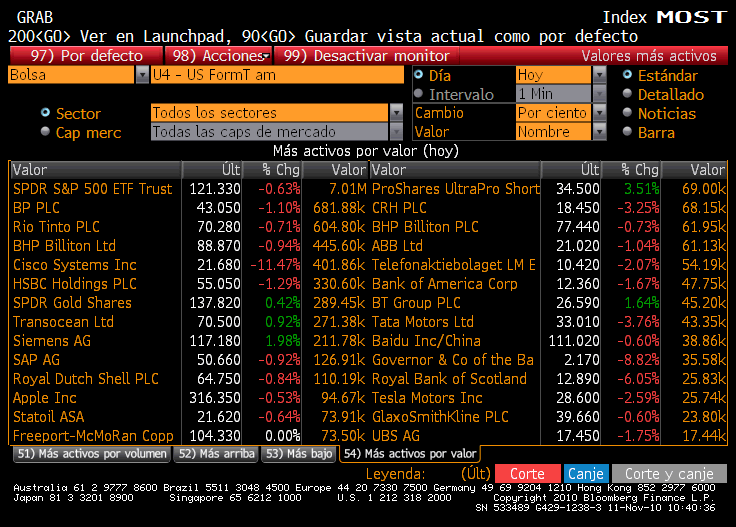Image resolution: width=736 pixels, height=527 pixels.
Task: Click Bank of America Corp
Action: click(x=445, y=284)
